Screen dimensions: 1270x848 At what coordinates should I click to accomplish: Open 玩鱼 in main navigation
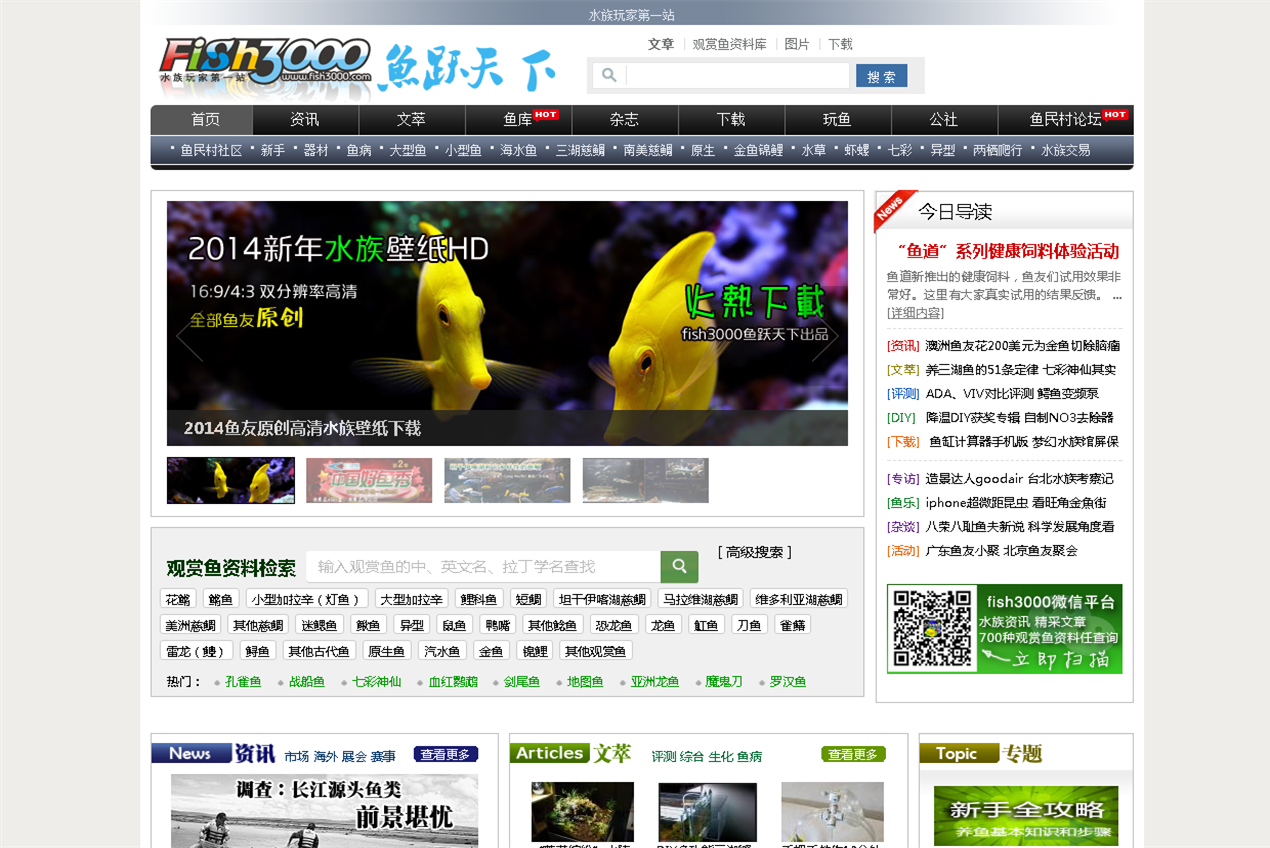[x=837, y=119]
